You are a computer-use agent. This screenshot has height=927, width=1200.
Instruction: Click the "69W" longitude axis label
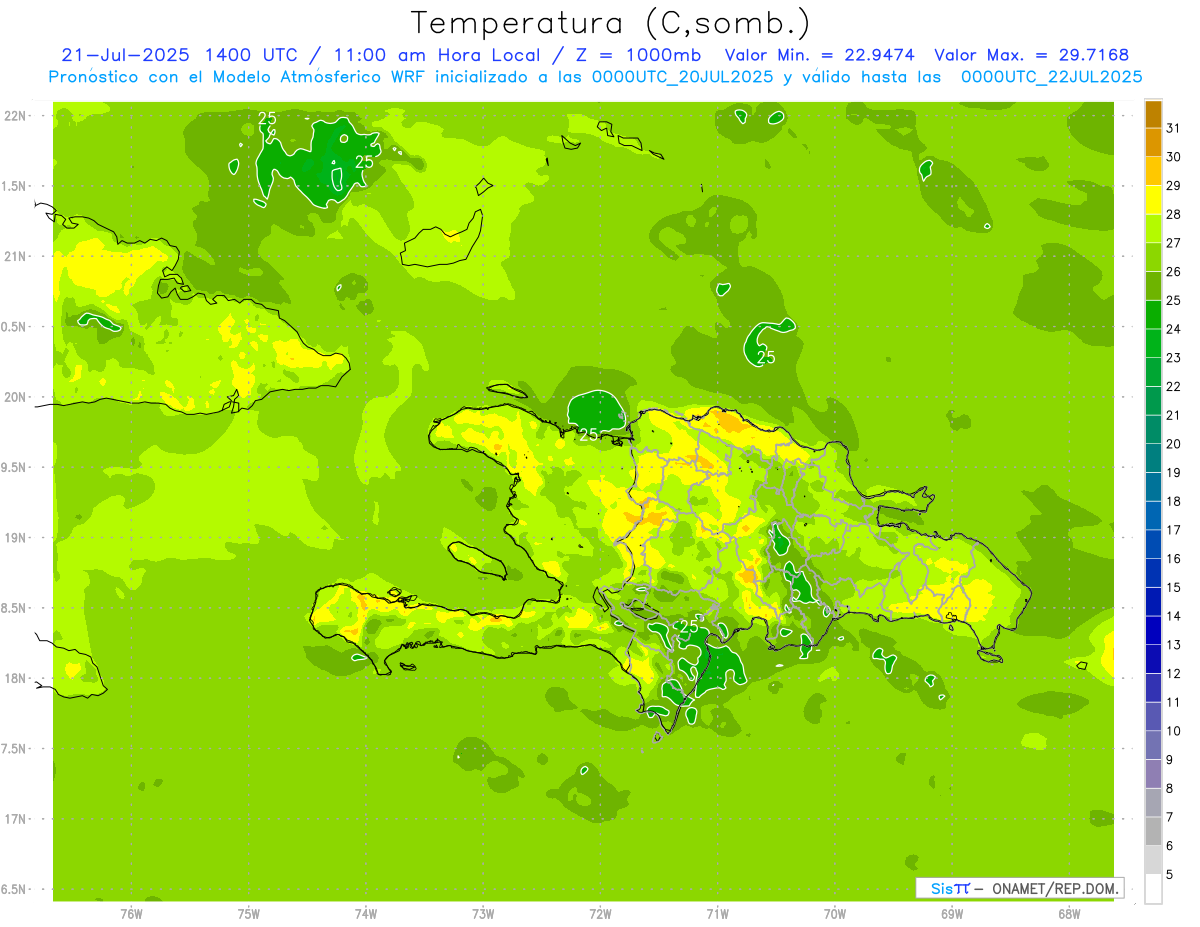tap(952, 914)
